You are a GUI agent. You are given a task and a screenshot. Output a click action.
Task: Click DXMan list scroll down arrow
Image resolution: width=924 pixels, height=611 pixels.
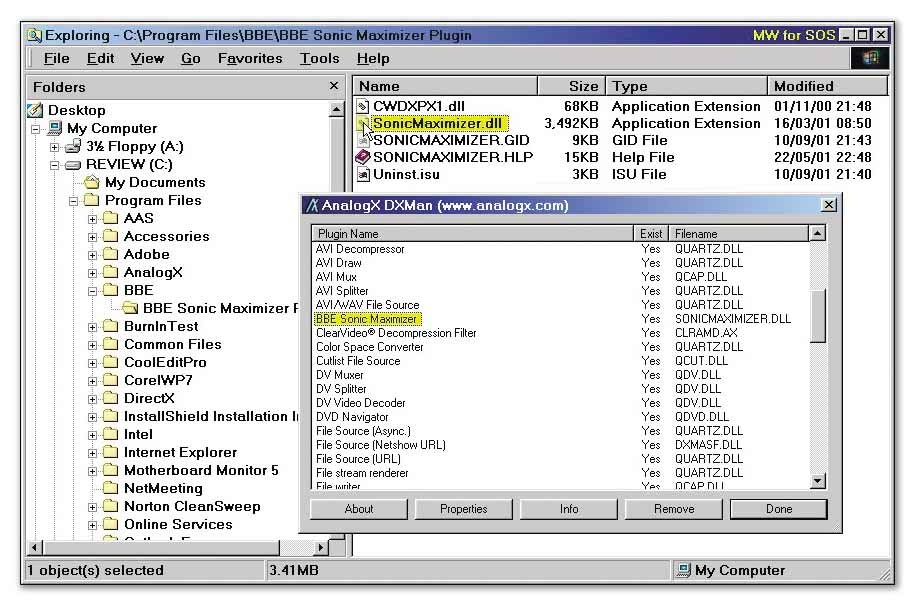tap(817, 481)
